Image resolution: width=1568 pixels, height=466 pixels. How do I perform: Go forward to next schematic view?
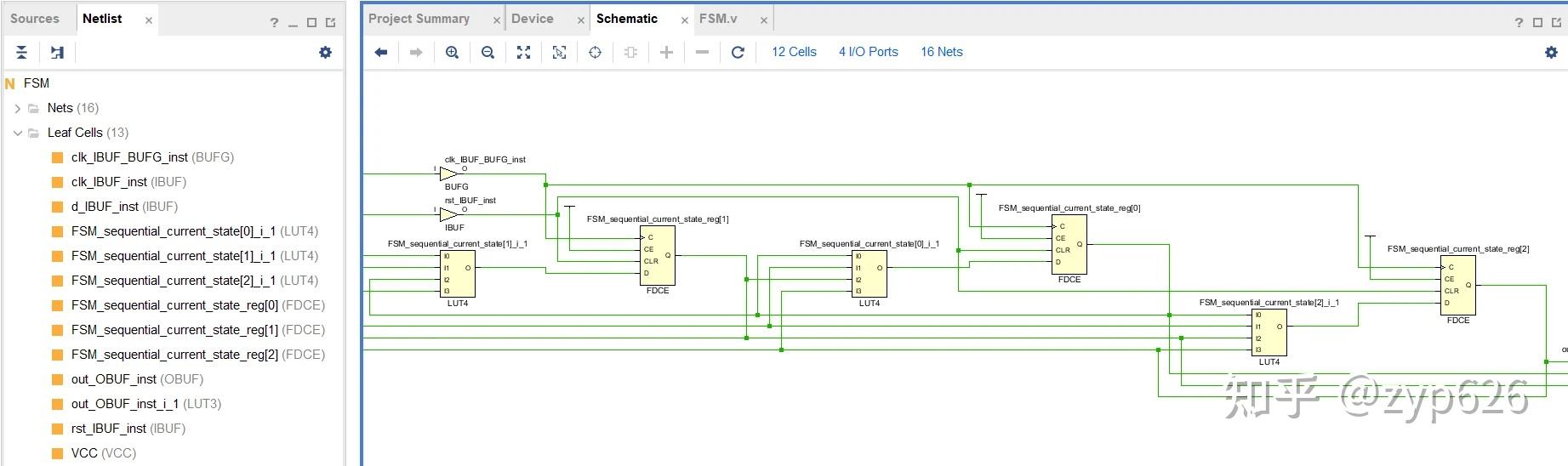(x=416, y=53)
